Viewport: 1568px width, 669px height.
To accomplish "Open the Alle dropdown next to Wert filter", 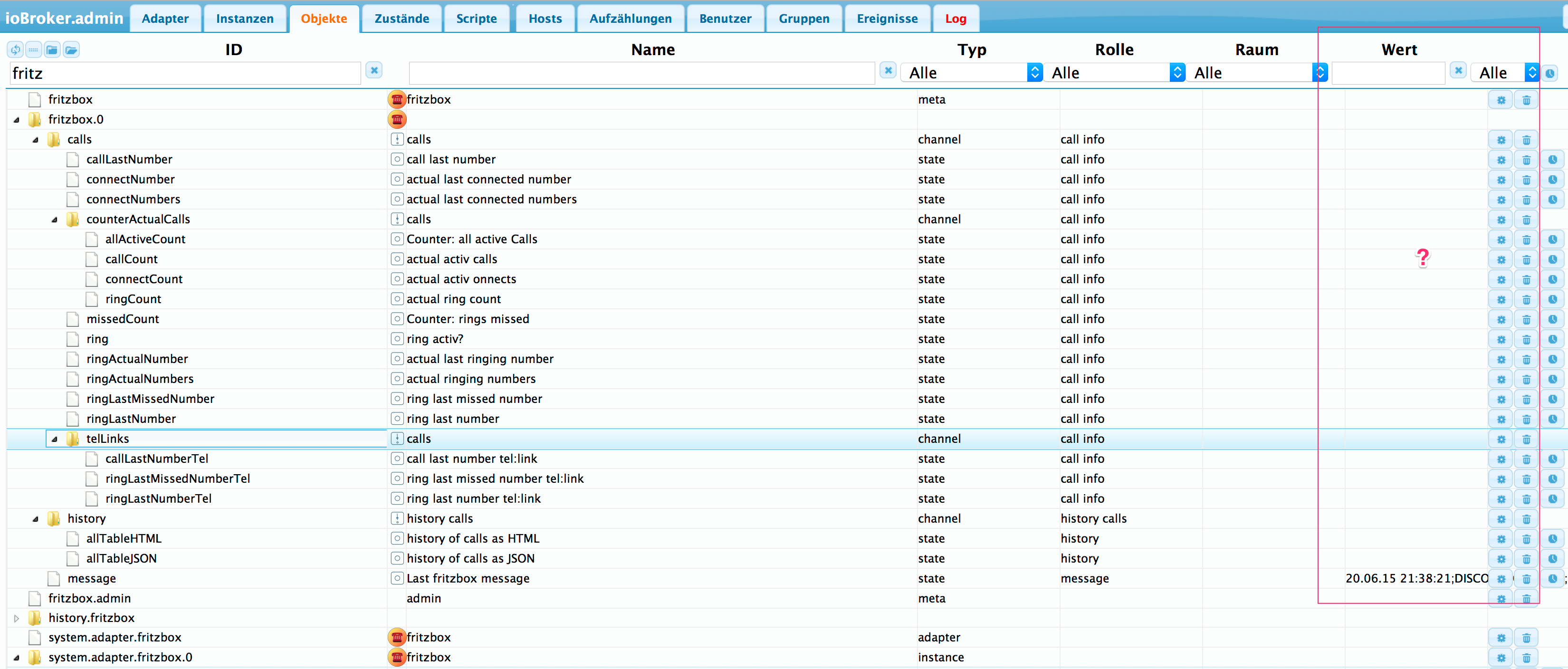I will tap(1505, 73).
